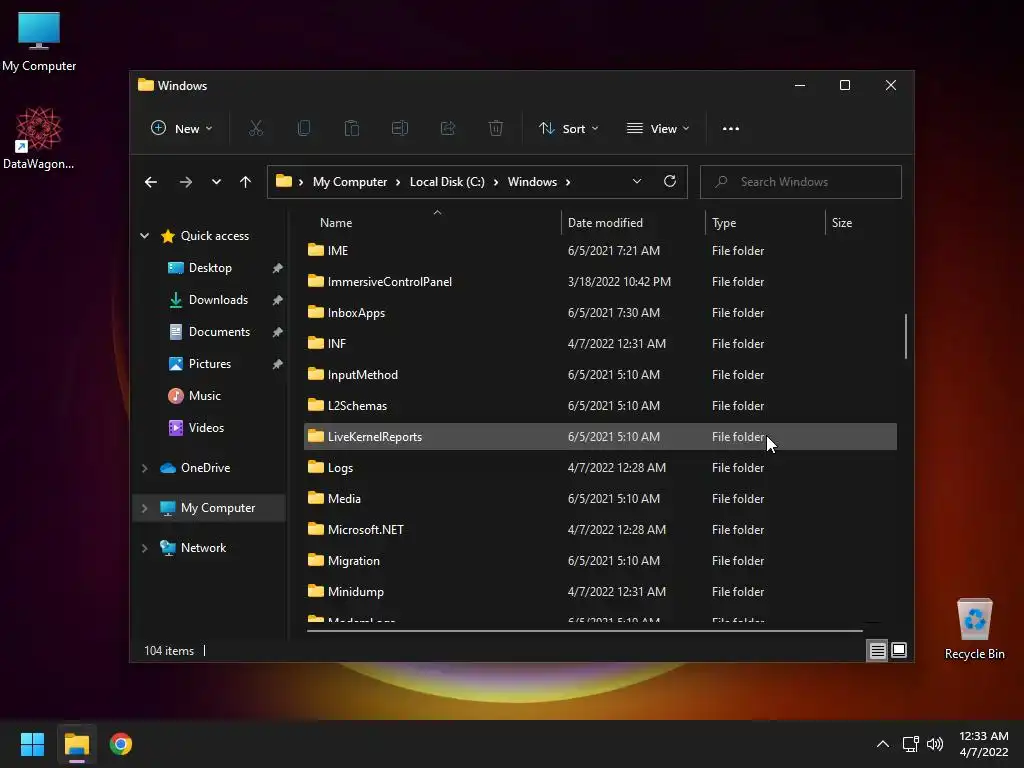
Task: Expand the address bar history dropdown
Action: (637, 182)
